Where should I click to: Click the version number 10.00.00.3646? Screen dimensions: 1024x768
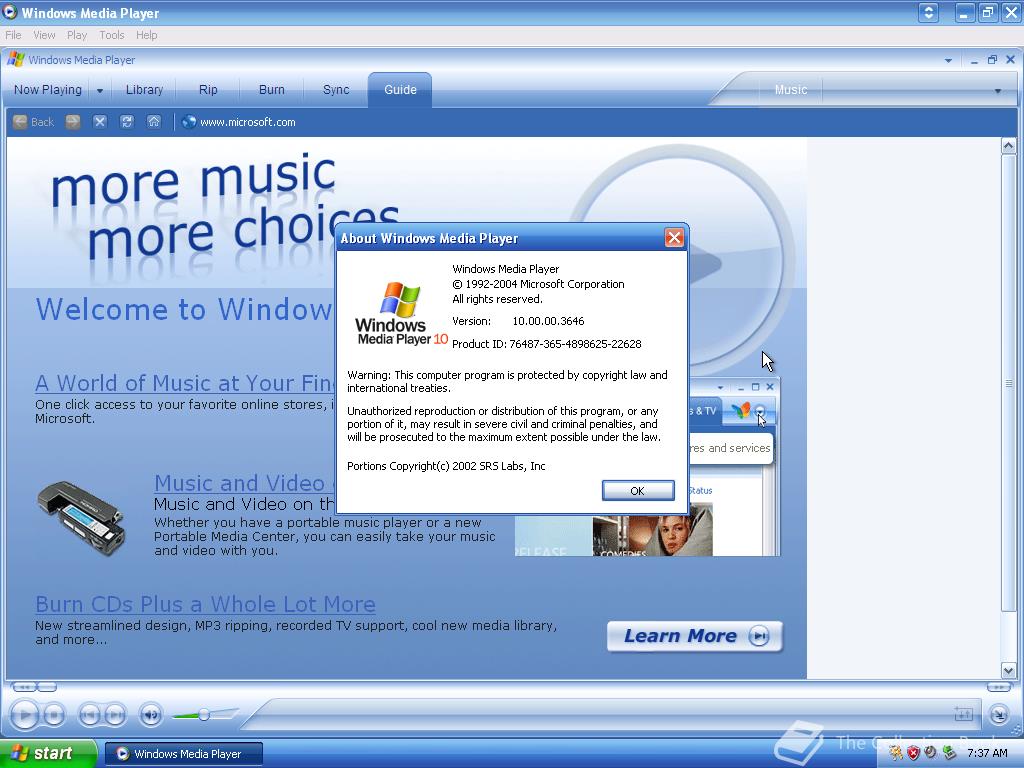(548, 321)
